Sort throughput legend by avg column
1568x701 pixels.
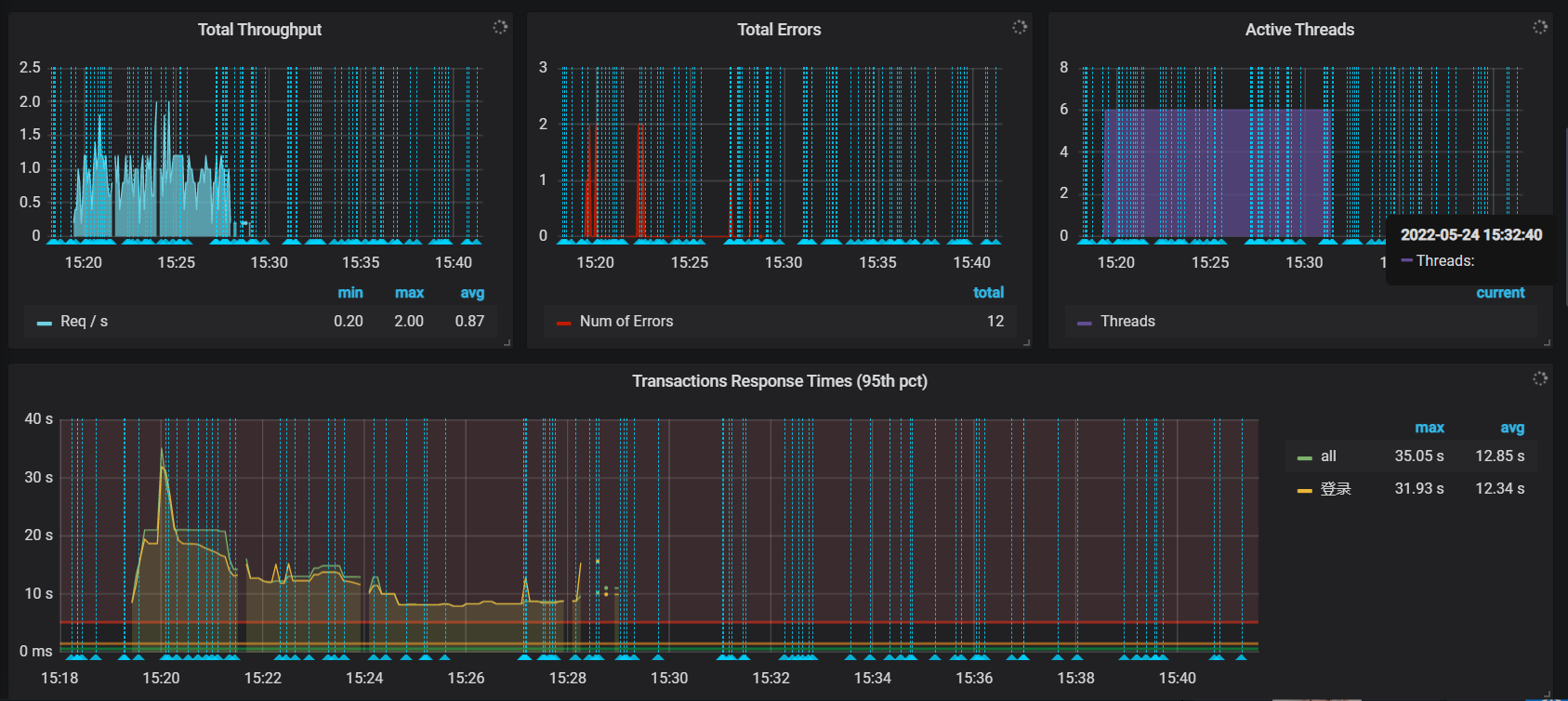pyautogui.click(x=472, y=293)
